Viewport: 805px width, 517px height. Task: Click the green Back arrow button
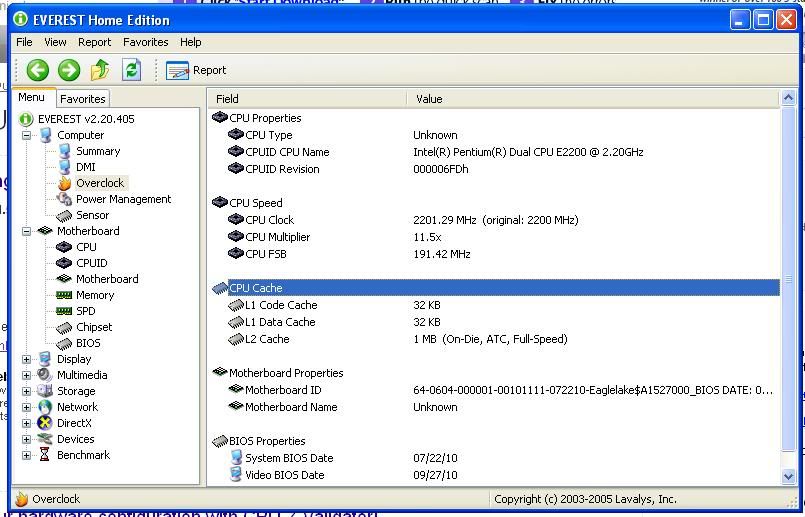click(37, 70)
